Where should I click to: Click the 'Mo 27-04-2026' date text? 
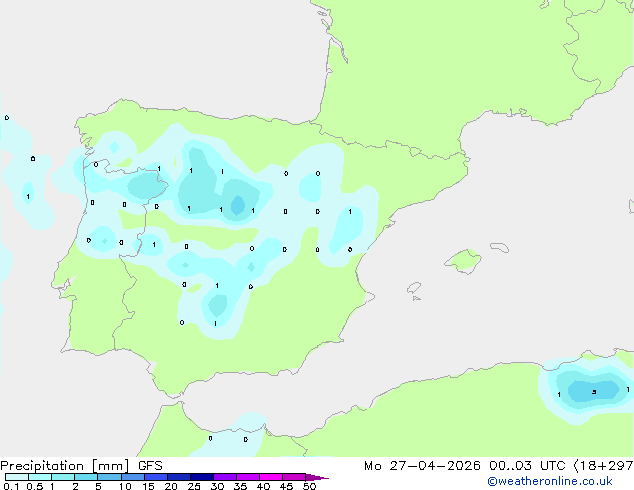[422, 466]
